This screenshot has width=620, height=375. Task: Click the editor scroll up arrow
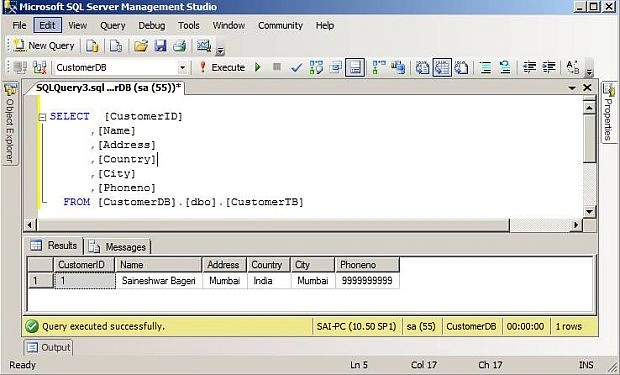(x=589, y=108)
